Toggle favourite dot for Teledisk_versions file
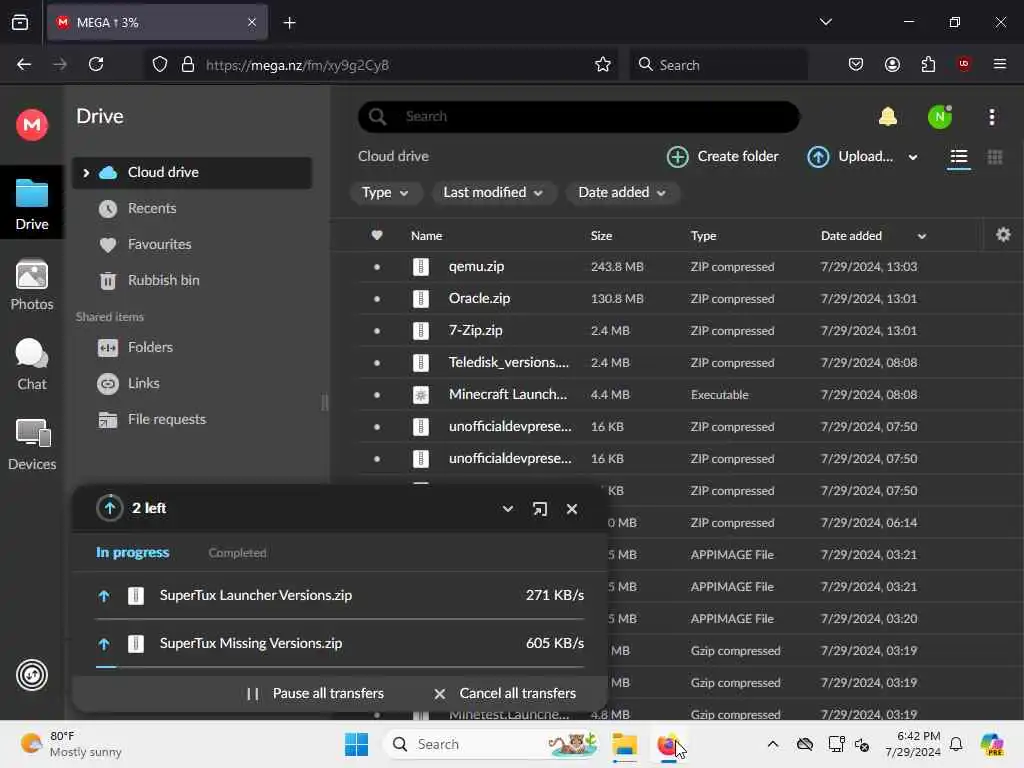Viewport: 1024px width, 768px height. tap(377, 363)
